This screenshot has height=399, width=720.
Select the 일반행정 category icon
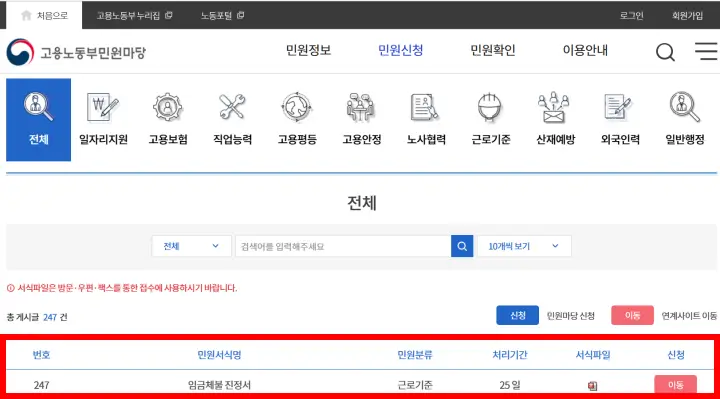point(685,119)
